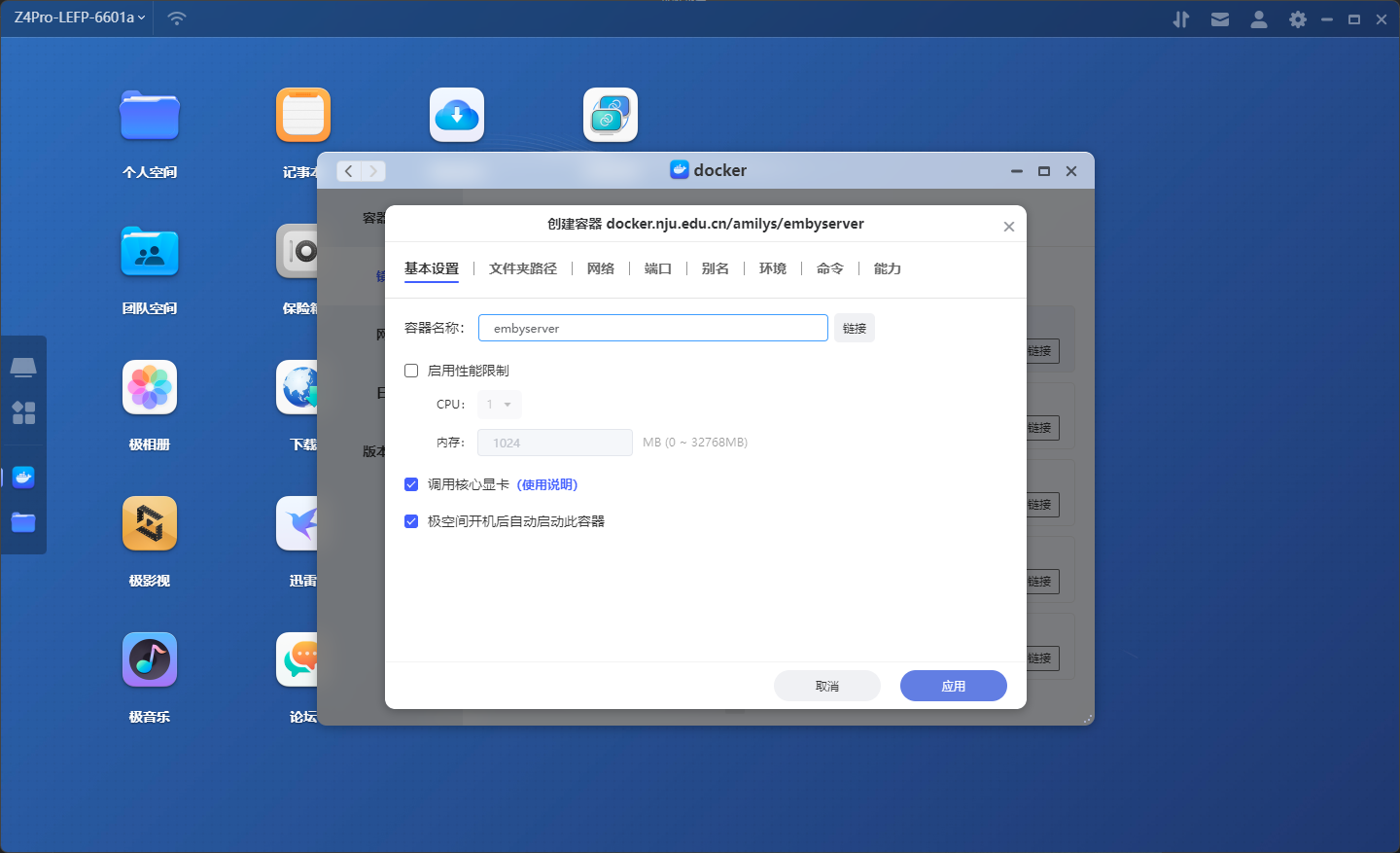The height and width of the screenshot is (853, 1400).
Task: Click the 取消 button
Action: pos(826,686)
